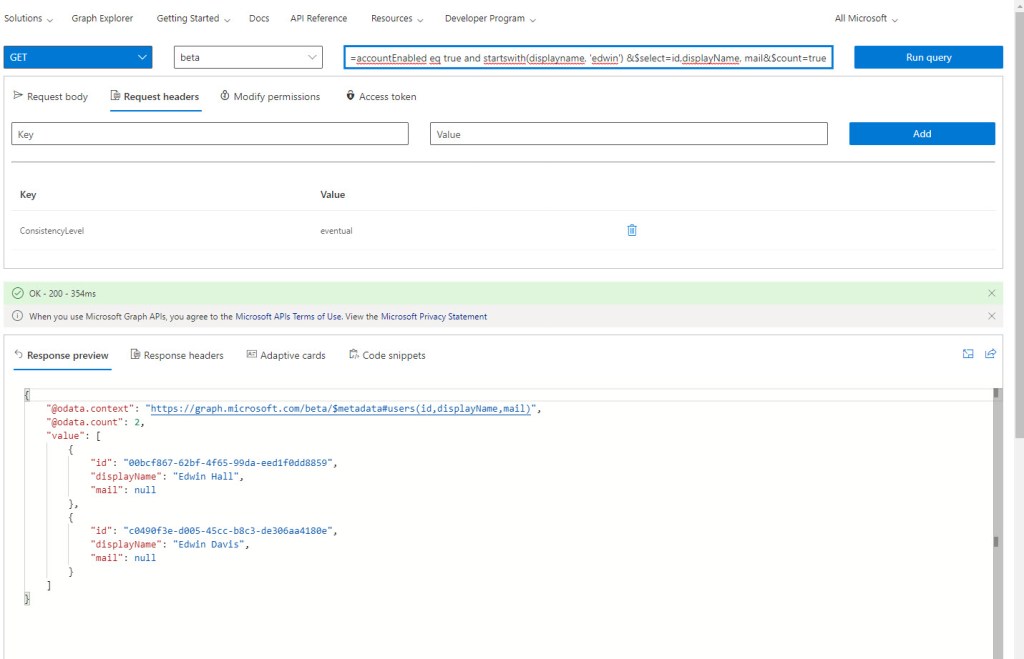Click the header Key input field

210,134
